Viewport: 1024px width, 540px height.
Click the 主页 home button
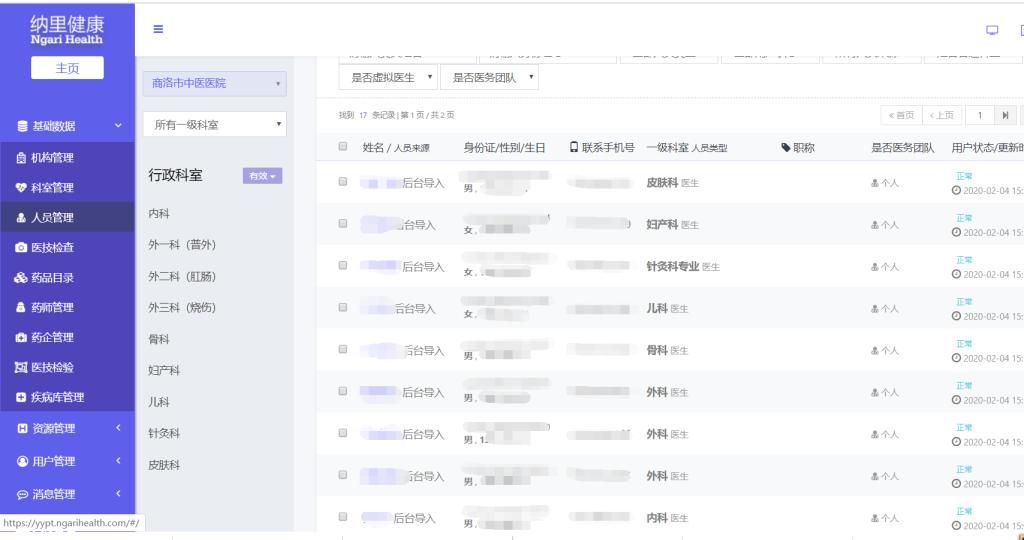[x=67, y=68]
